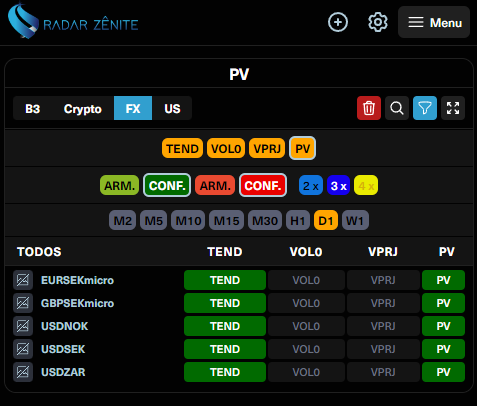Screen dimensions: 477x406
Task: Click green TEND cell for USDZAR
Action: click(x=225, y=372)
